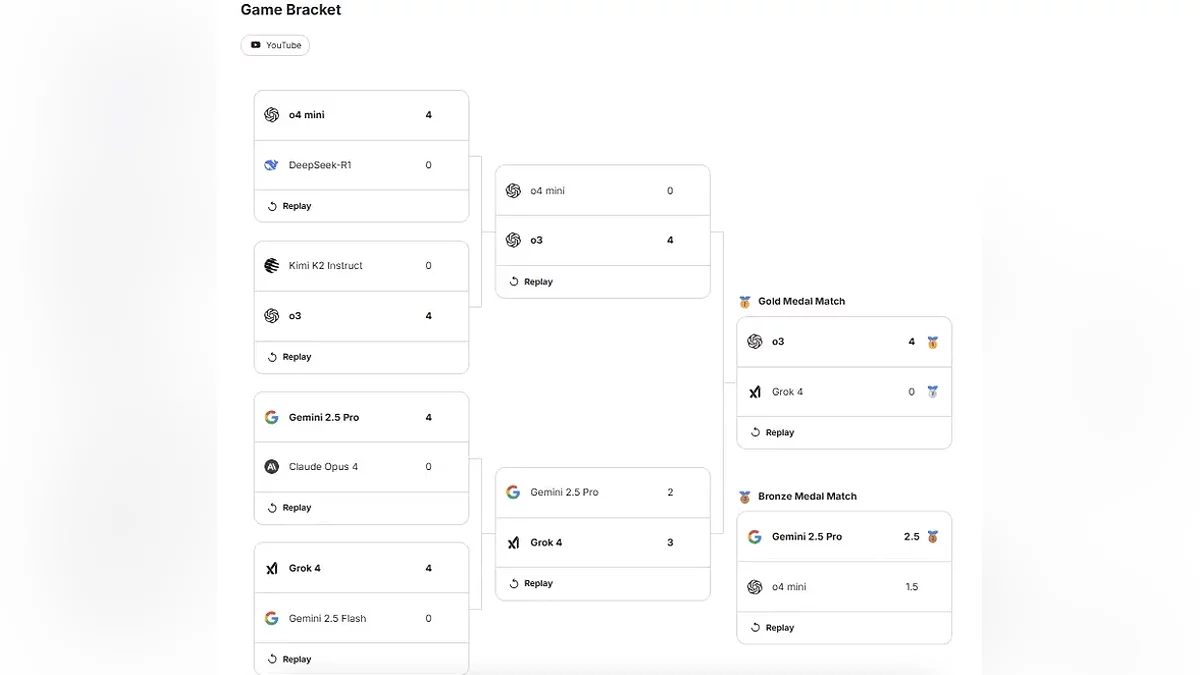Viewport: 1200px width, 675px height.
Task: Click the Kimi K2 Instruct logo icon
Action: point(271,266)
